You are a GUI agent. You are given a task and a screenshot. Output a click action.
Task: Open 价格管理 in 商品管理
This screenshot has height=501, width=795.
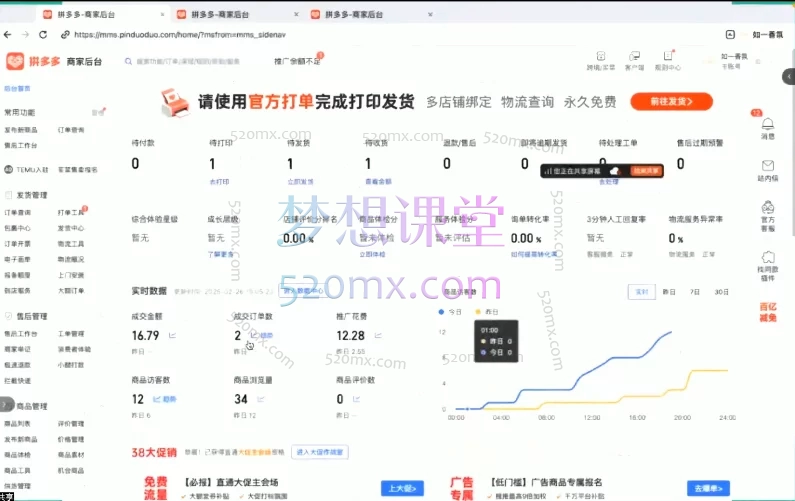70,439
